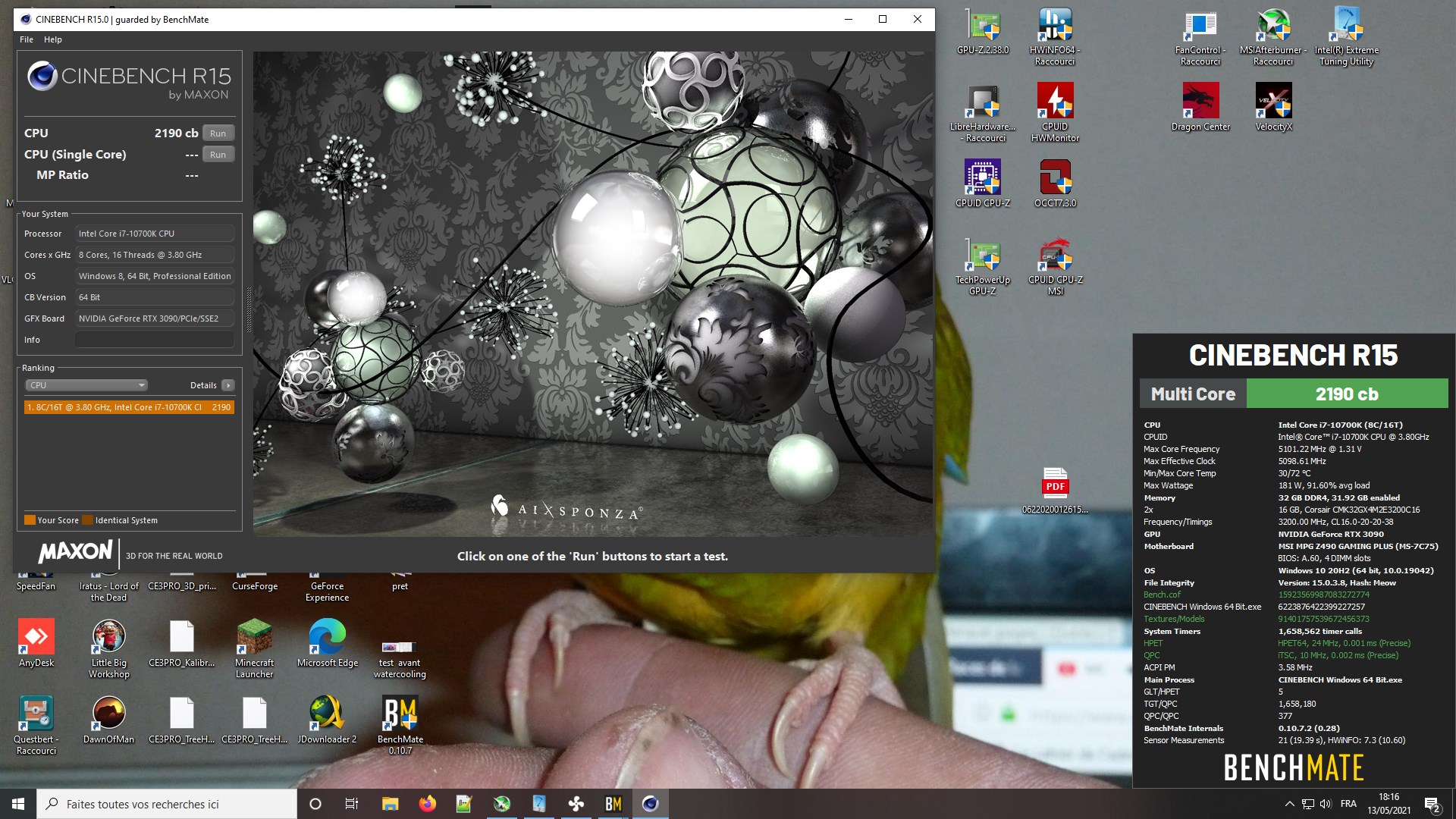The image size is (1456, 819).
Task: Open volume control in tray
Action: [x=1326, y=804]
